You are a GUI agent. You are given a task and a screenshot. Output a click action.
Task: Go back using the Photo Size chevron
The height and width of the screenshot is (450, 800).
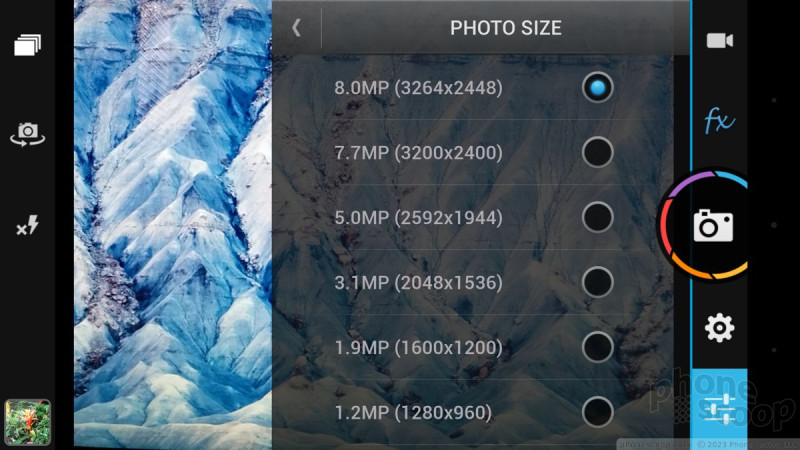[x=296, y=28]
